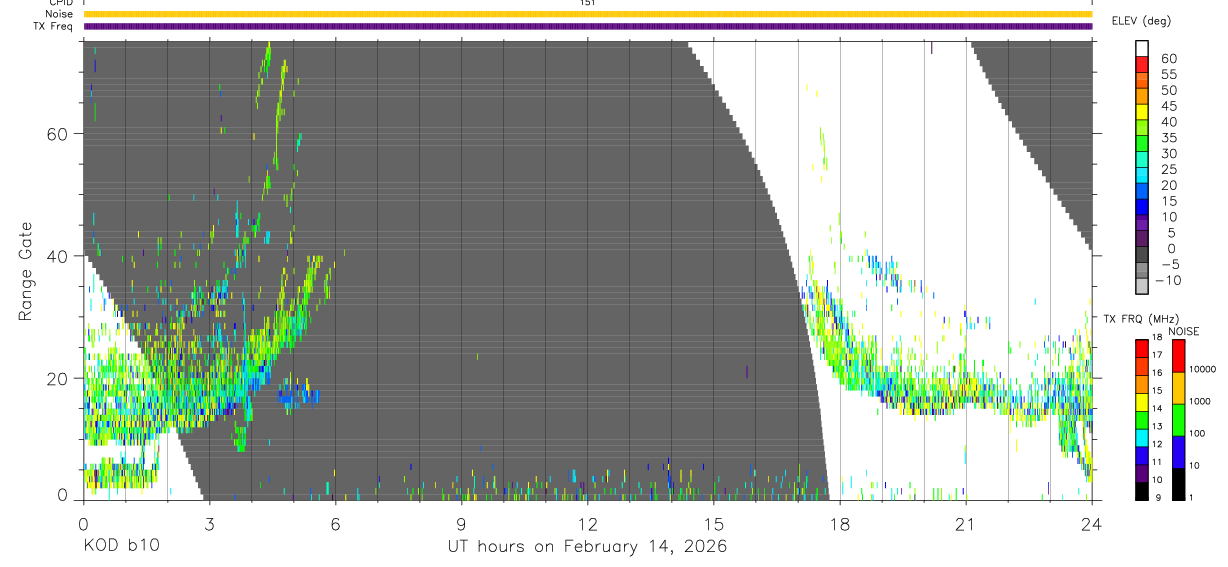1228x567 pixels.
Task: Click the '9' hour tick label on the time axis
Action: [461, 524]
